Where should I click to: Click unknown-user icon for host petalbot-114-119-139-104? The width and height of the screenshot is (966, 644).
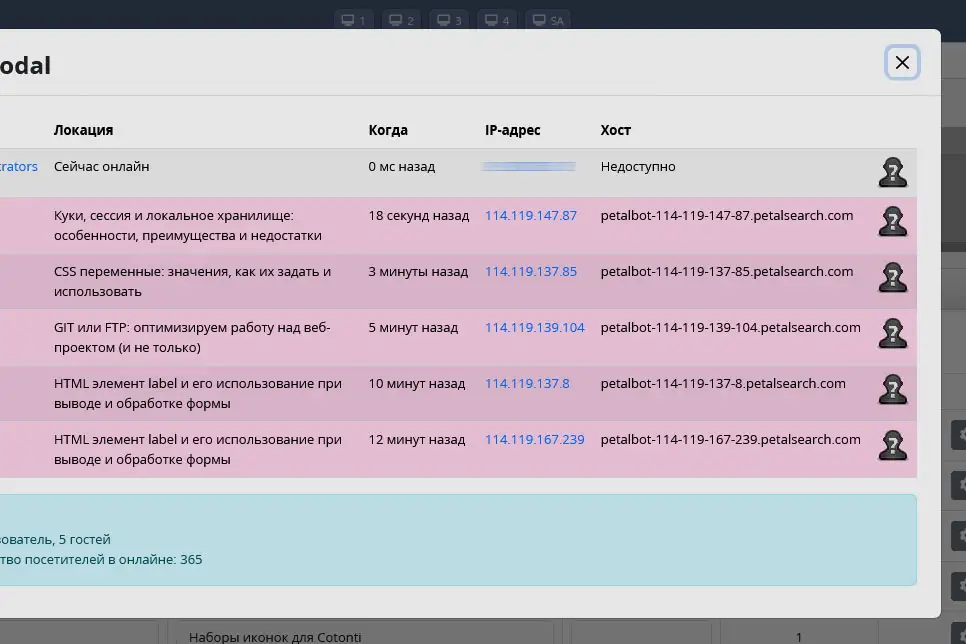[x=892, y=333]
